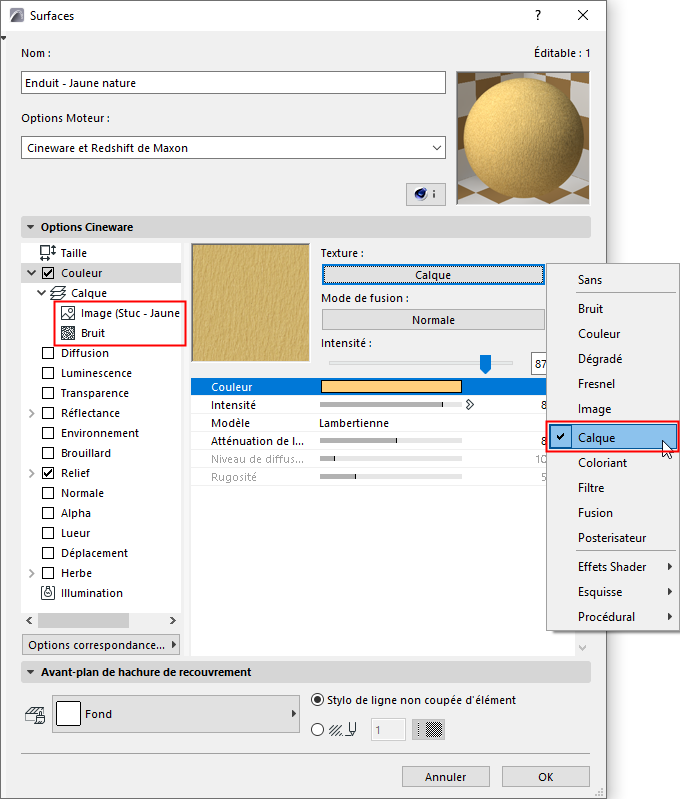Click the cover fill hatch icon
Screen dimensions: 680x799
point(35,715)
